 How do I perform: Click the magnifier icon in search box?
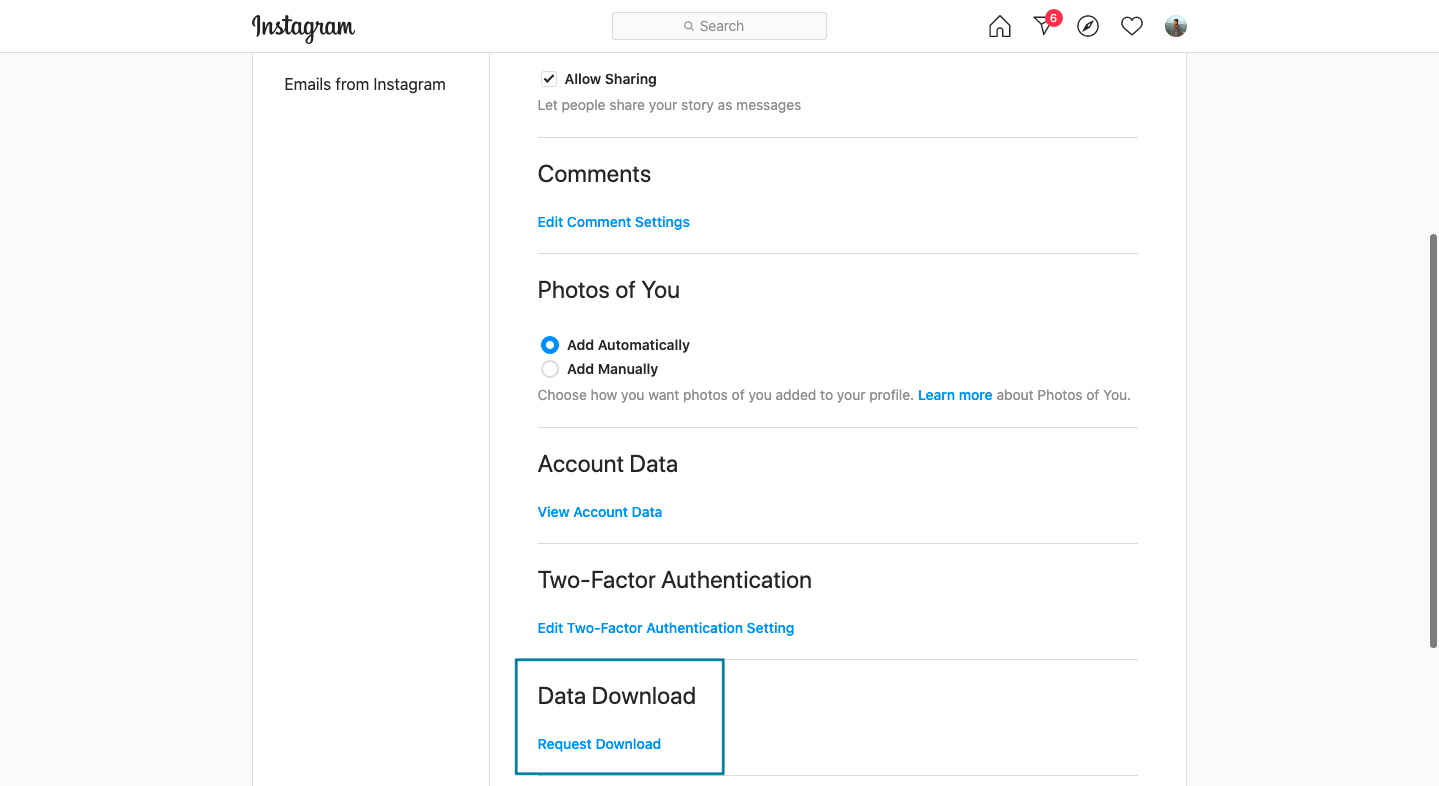(689, 26)
